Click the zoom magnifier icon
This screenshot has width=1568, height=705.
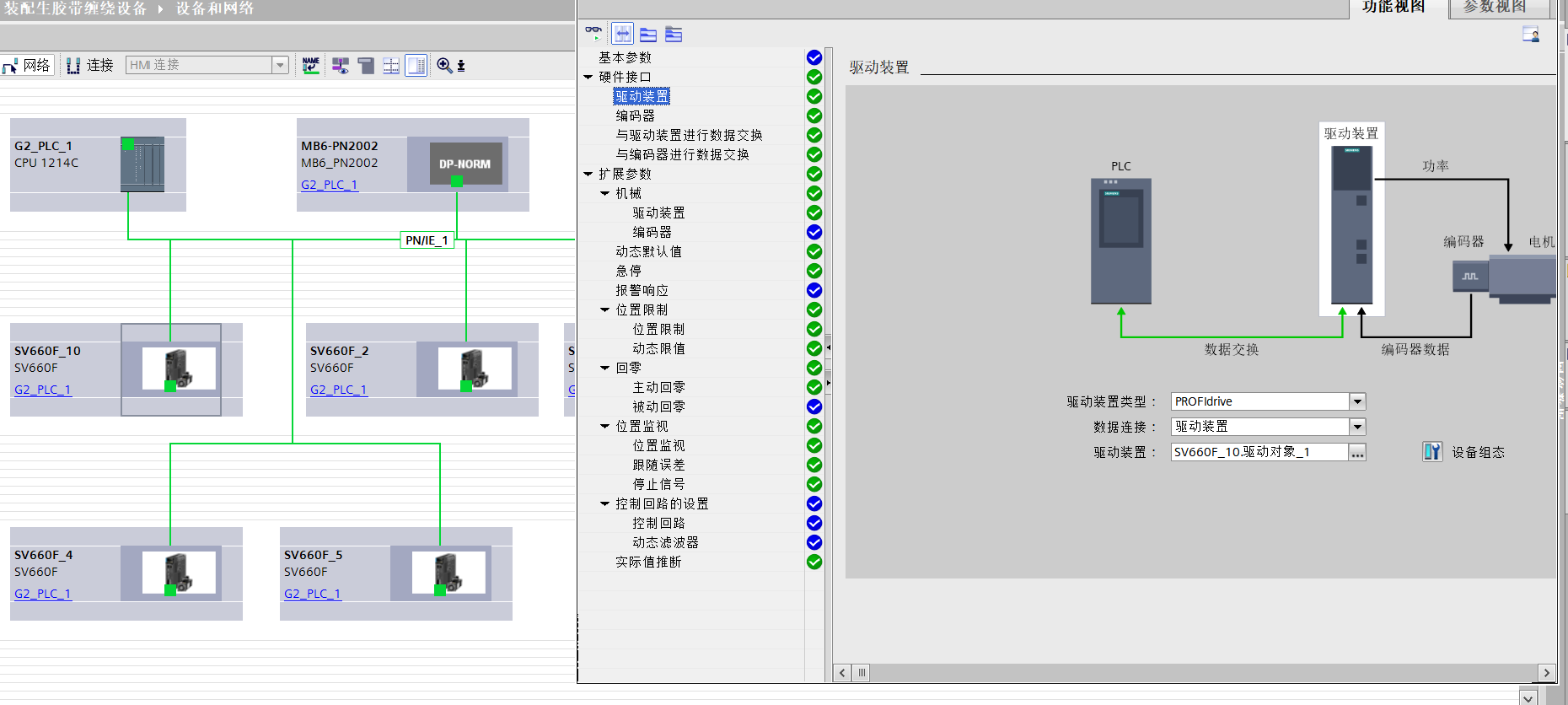coord(444,66)
